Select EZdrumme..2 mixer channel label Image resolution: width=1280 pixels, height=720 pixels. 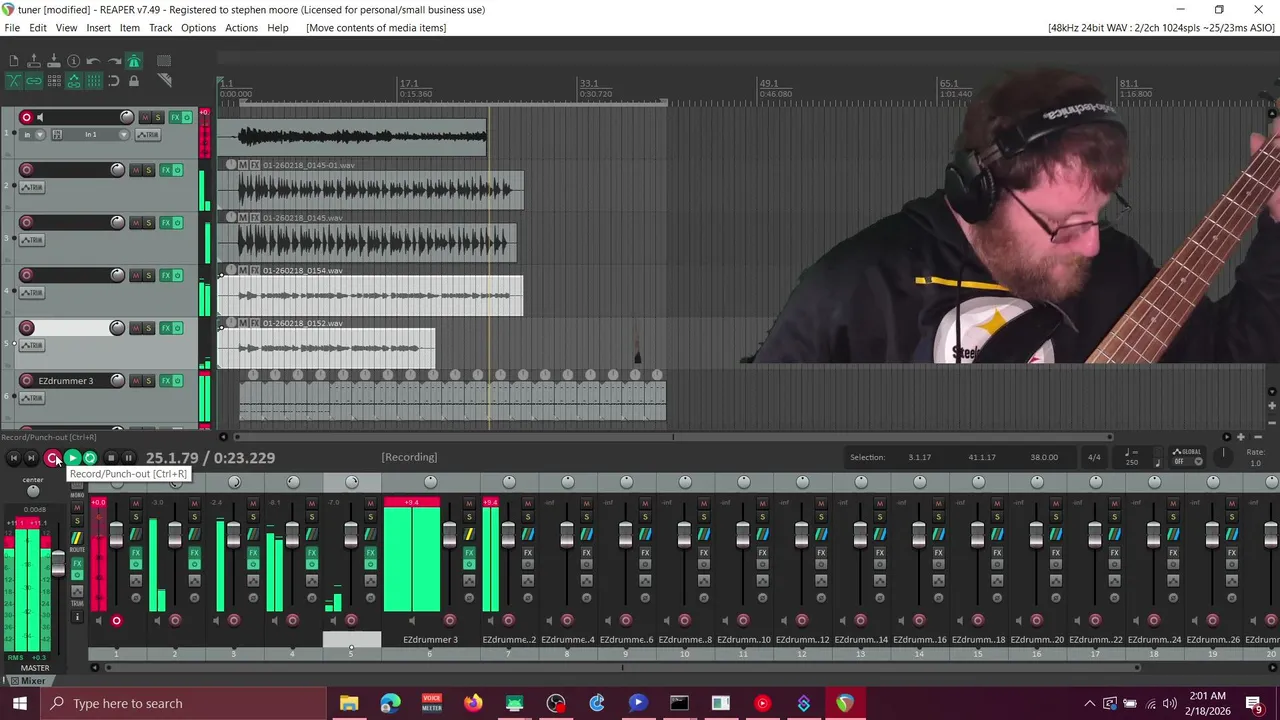coord(509,640)
